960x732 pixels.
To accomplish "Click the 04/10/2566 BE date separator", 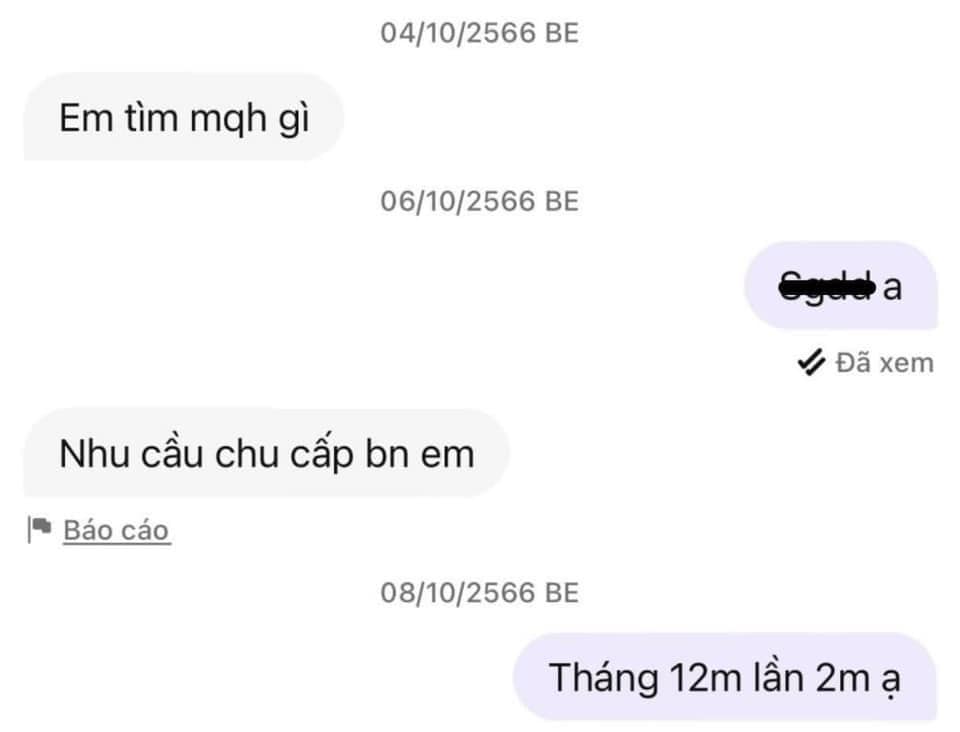I will [x=479, y=33].
